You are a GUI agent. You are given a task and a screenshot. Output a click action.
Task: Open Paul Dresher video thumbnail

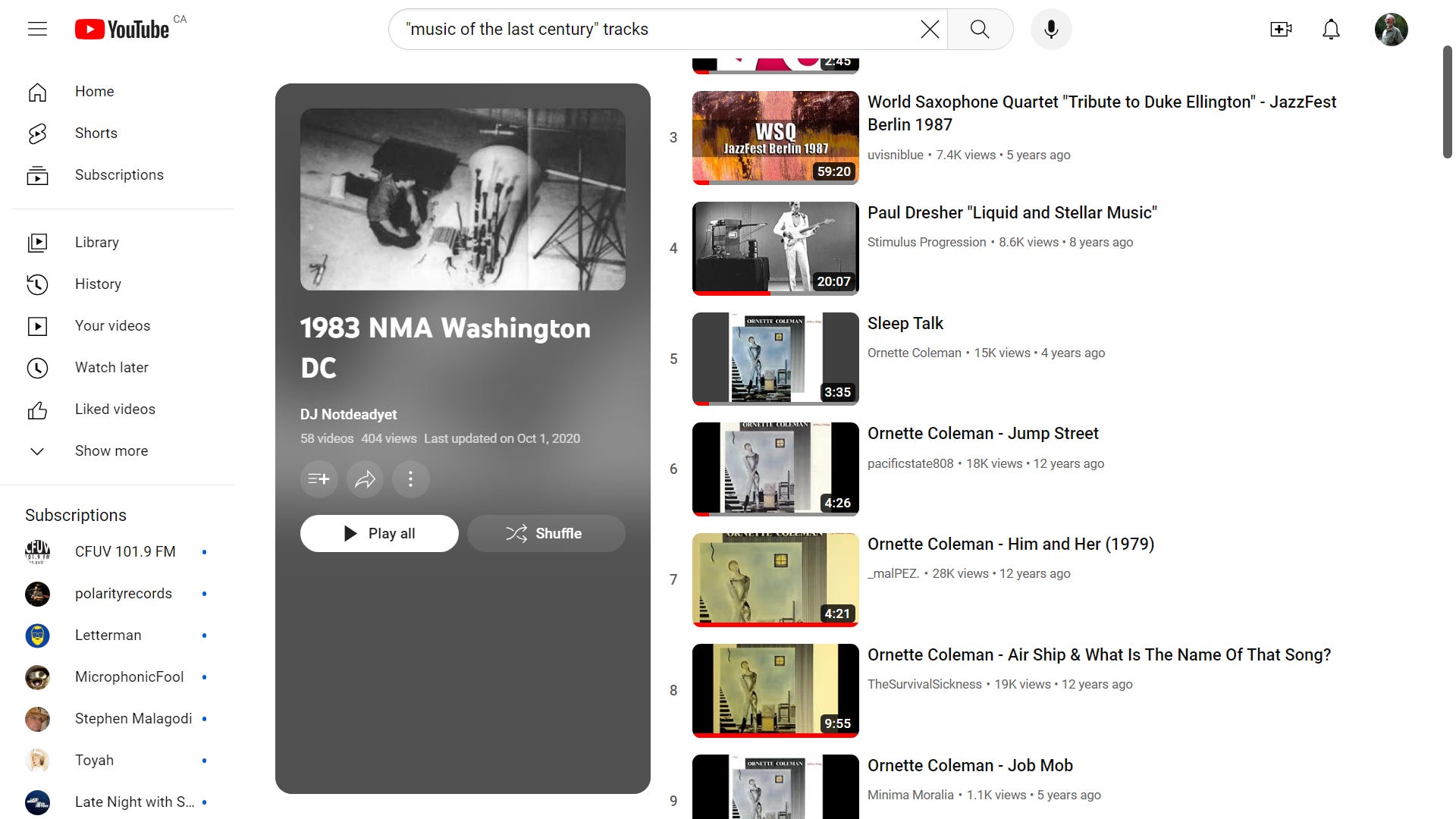click(775, 248)
